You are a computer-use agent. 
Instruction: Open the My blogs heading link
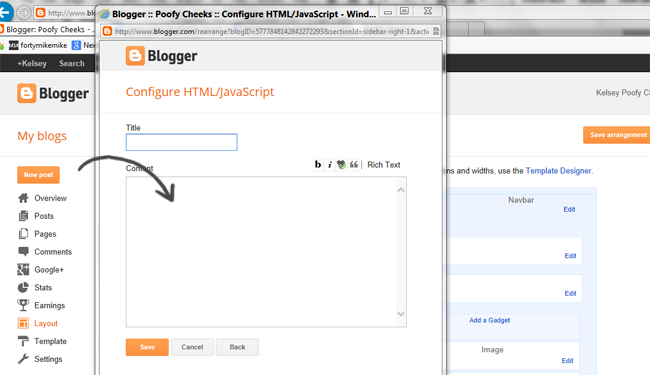pyautogui.click(x=42, y=136)
